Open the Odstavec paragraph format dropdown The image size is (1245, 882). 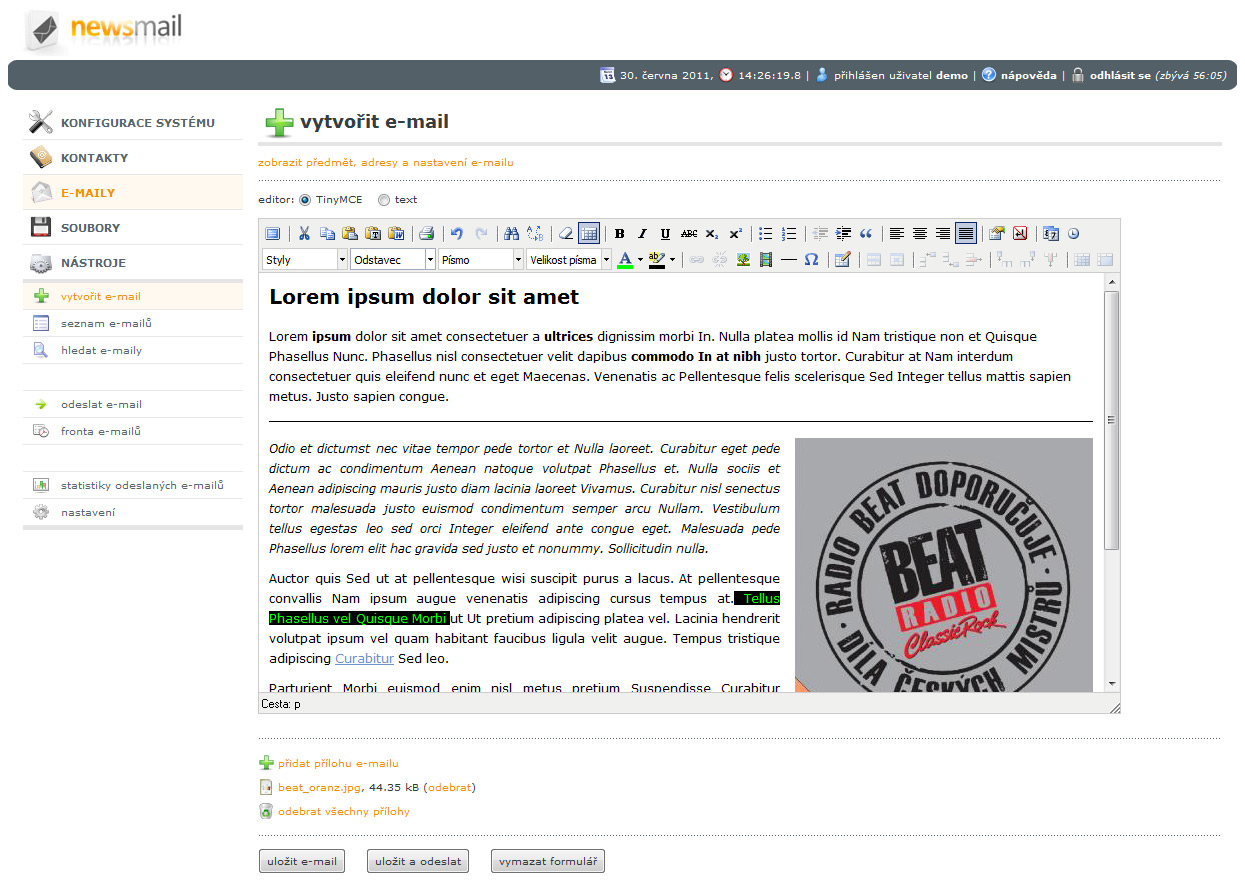click(393, 260)
